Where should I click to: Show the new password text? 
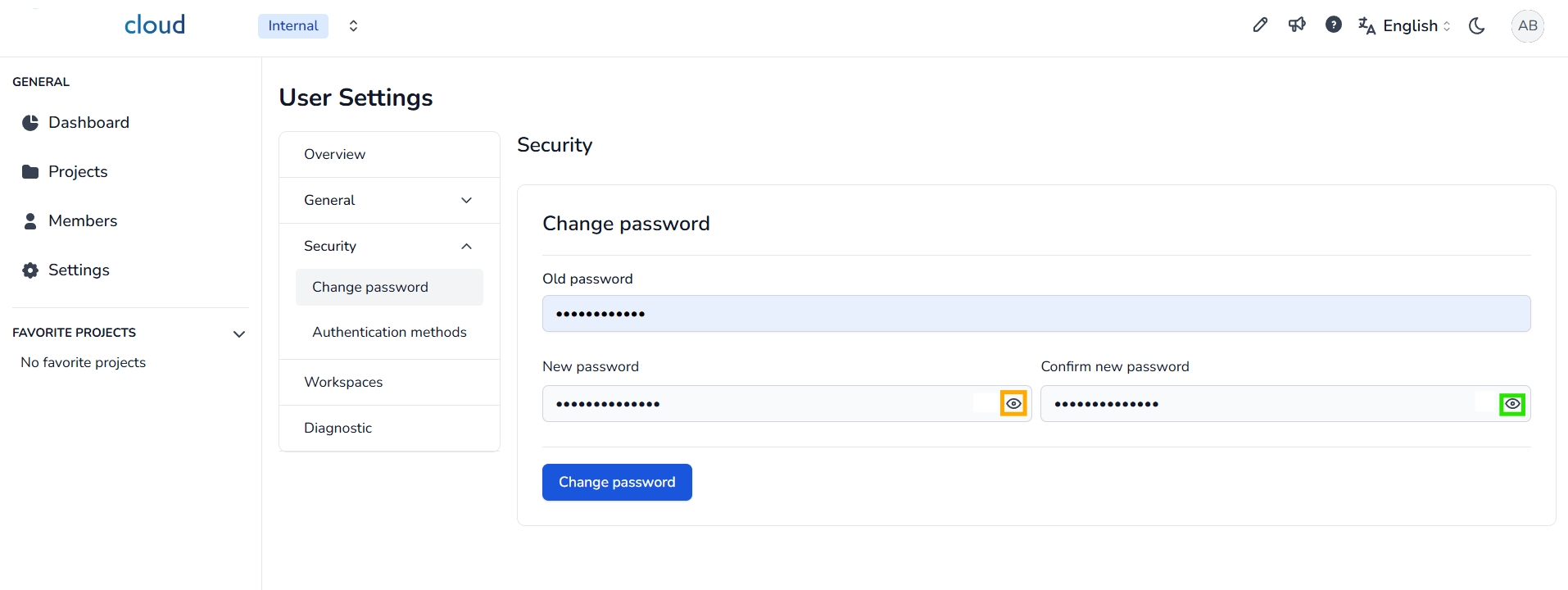(1013, 404)
